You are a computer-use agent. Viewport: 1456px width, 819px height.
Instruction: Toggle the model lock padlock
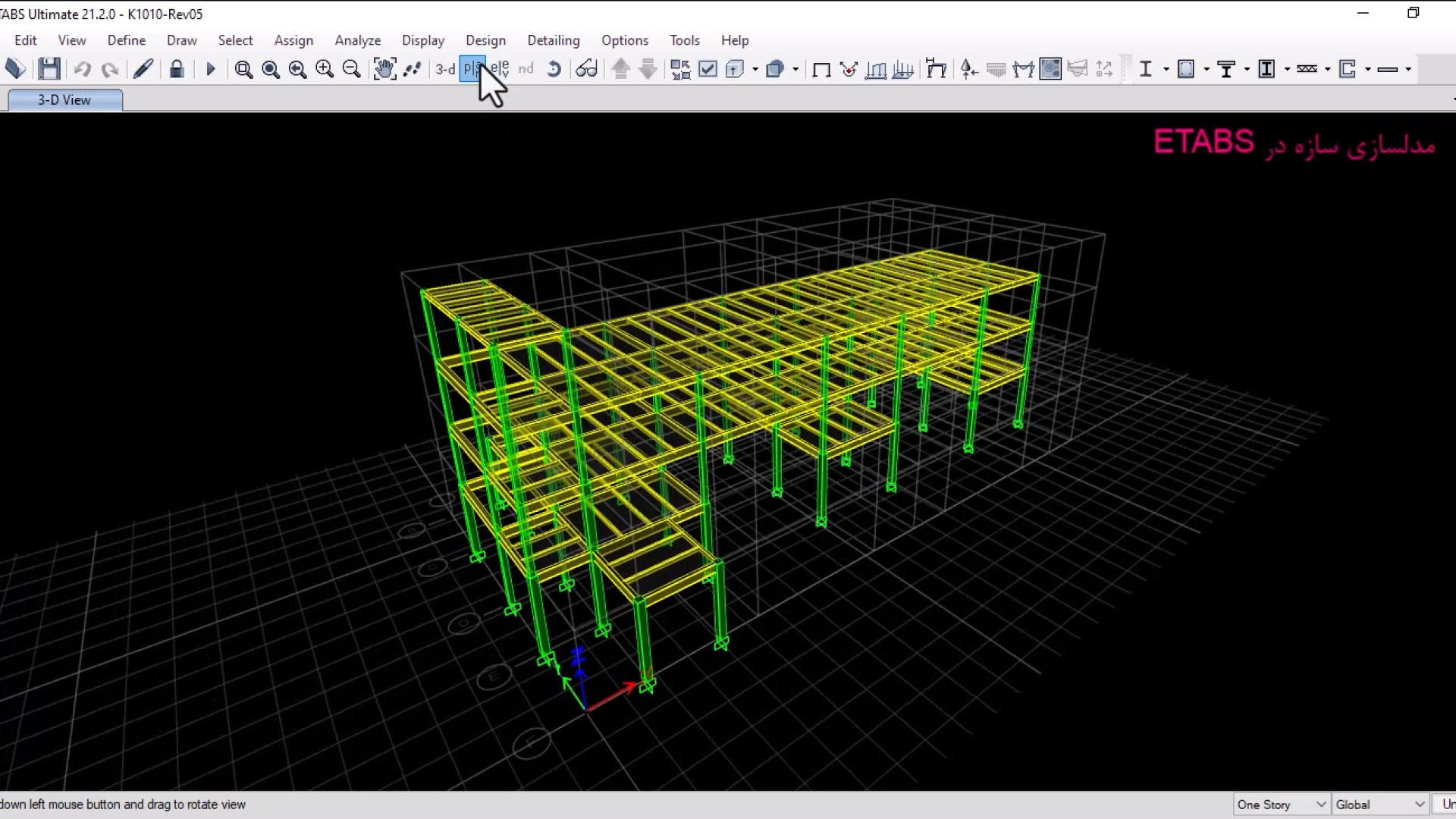tap(177, 69)
